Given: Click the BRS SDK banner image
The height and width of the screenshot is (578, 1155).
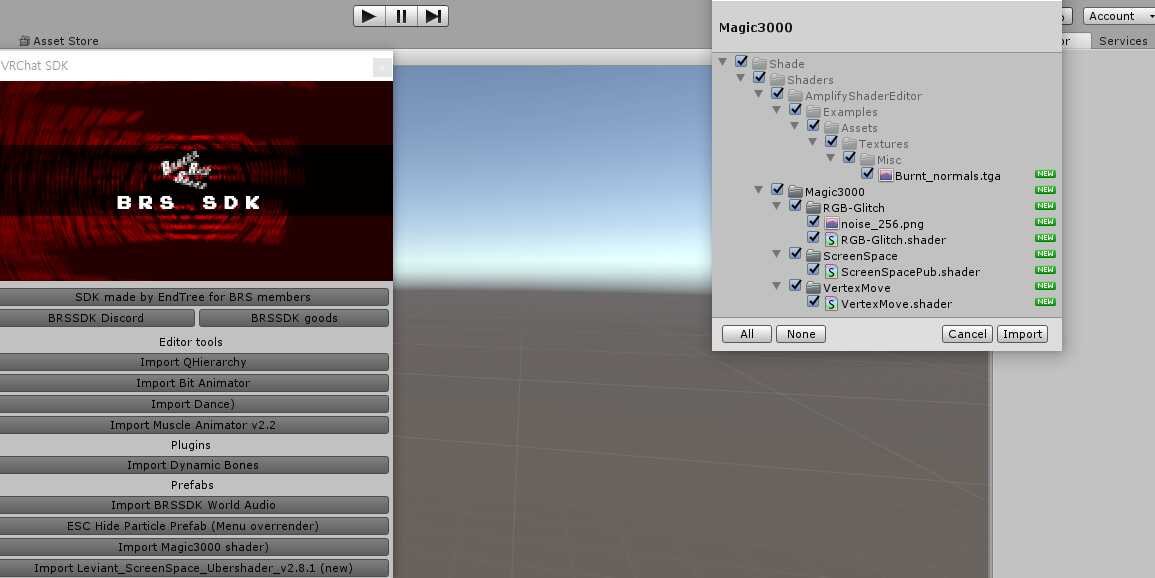Looking at the screenshot, I should pyautogui.click(x=196, y=181).
